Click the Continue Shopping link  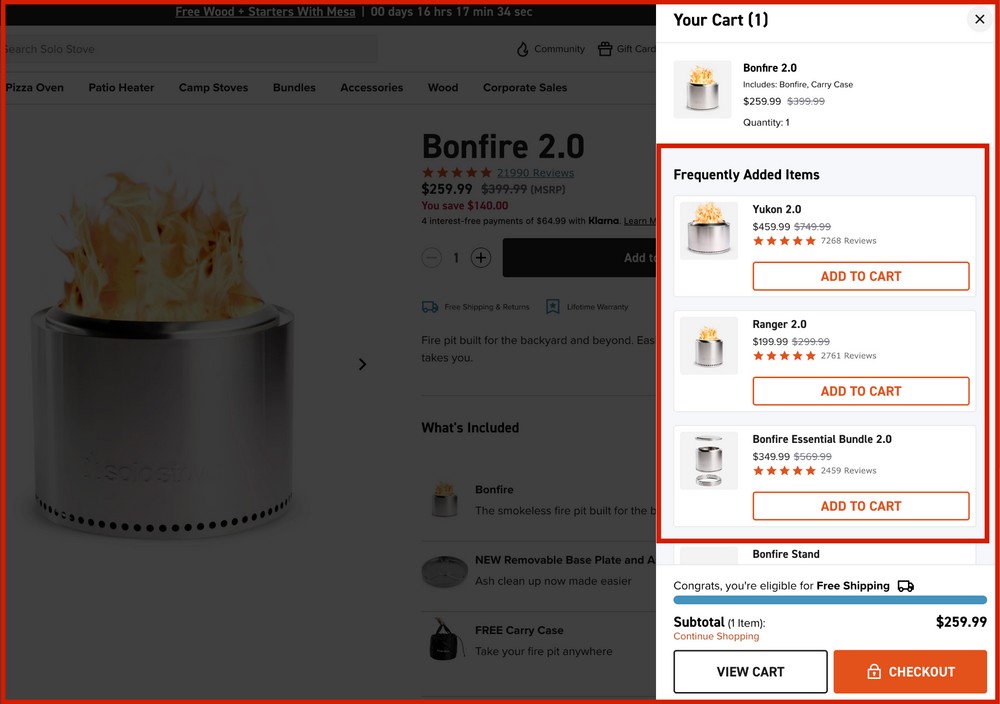(x=716, y=636)
